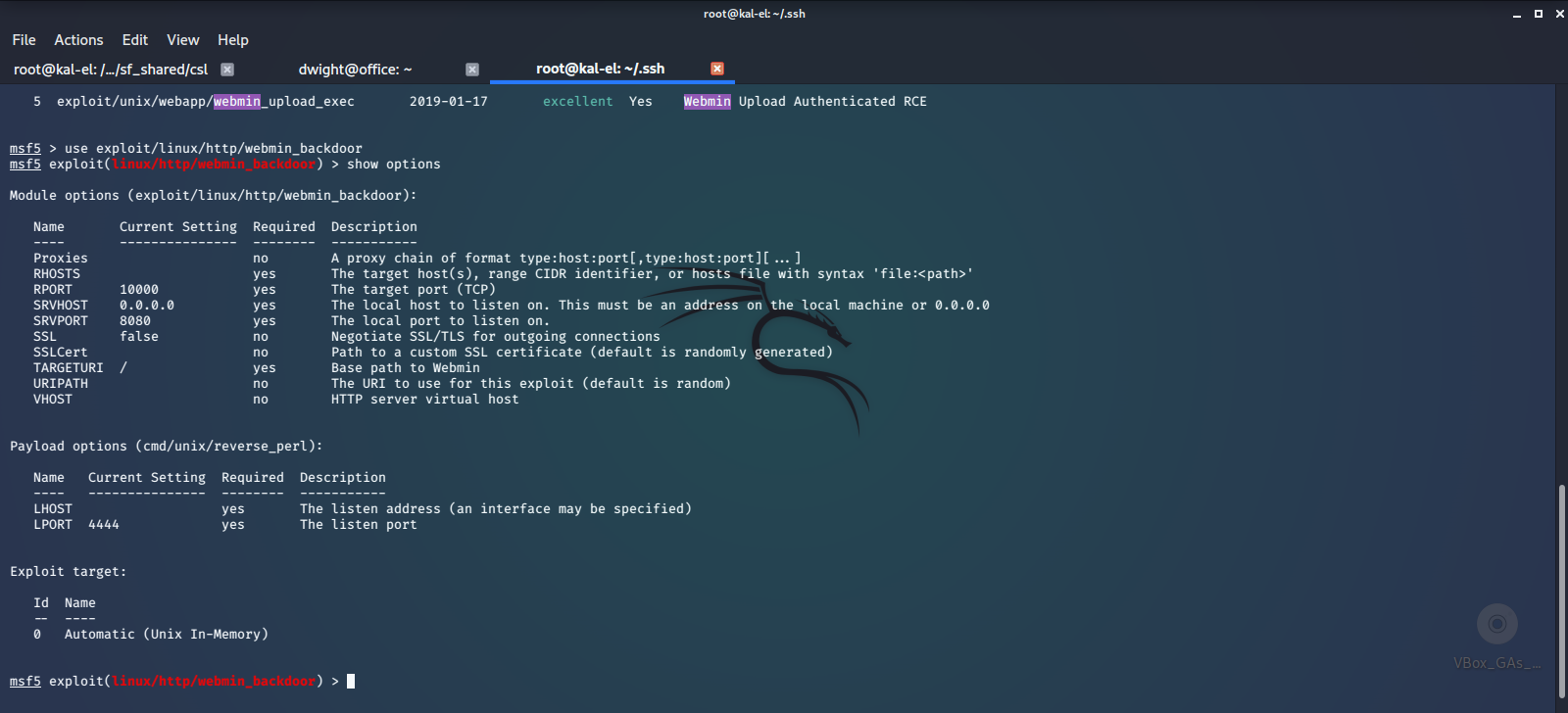Click the URIPATH option name
1568x713 pixels.
tap(61, 384)
